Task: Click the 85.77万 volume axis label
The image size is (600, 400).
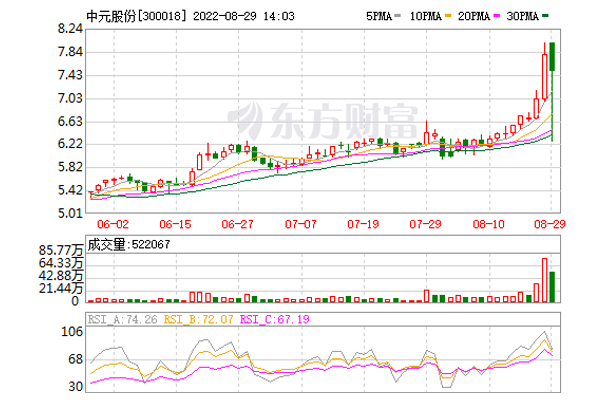Action: tap(60, 249)
